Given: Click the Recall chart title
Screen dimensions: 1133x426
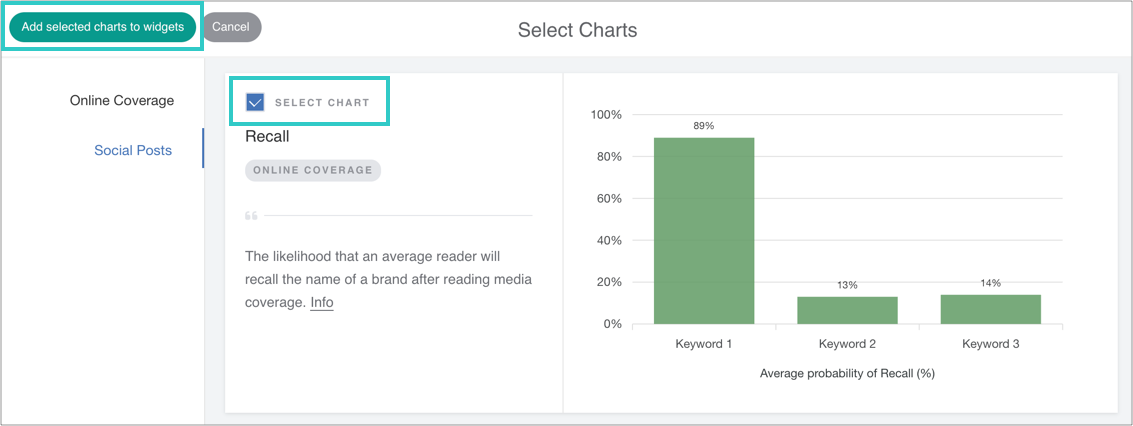Looking at the screenshot, I should click(x=267, y=136).
